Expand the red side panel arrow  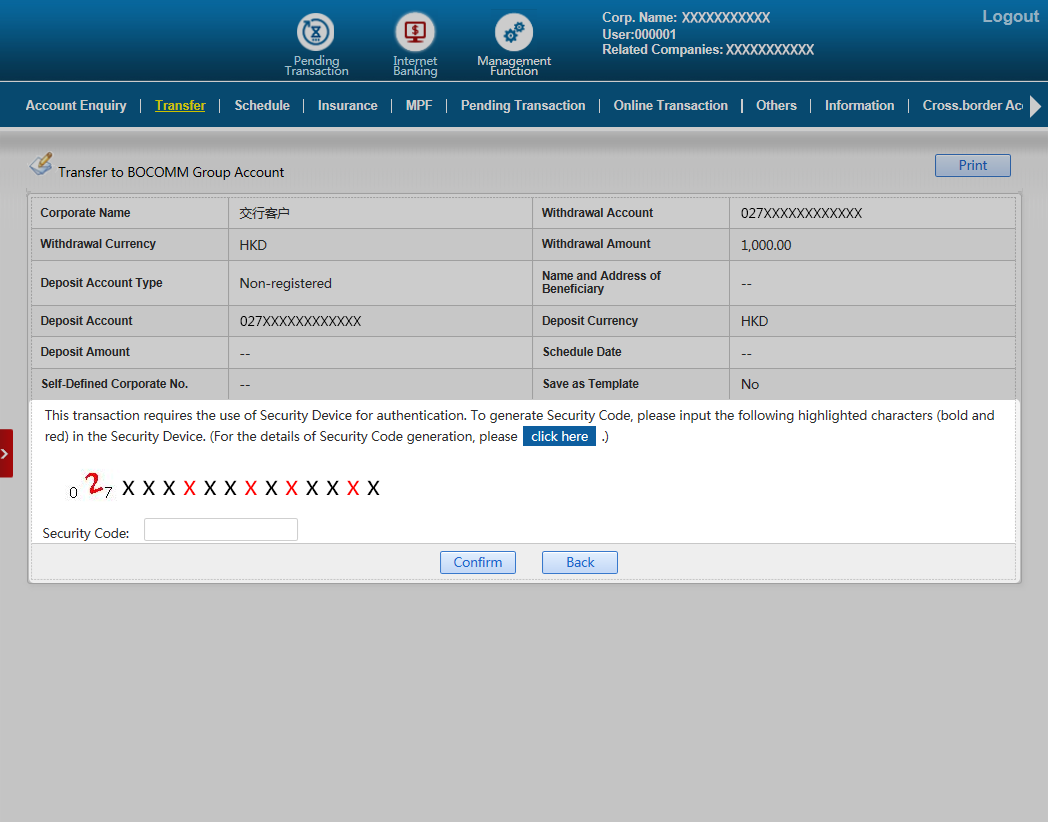coord(6,453)
